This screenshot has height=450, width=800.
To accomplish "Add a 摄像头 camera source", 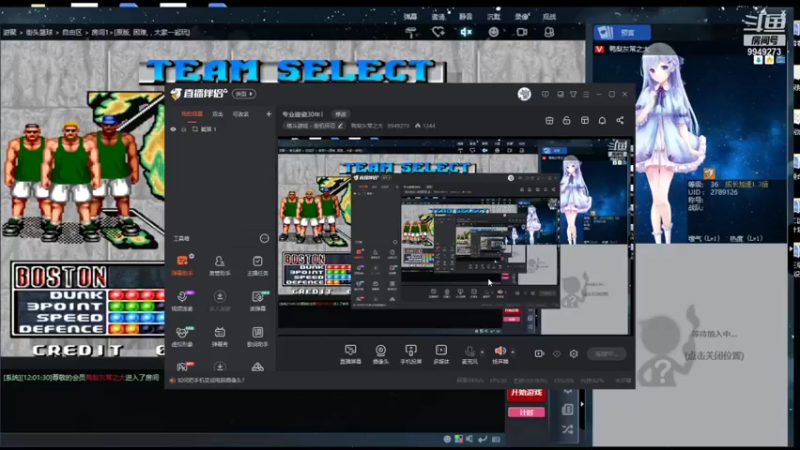I will click(x=381, y=354).
